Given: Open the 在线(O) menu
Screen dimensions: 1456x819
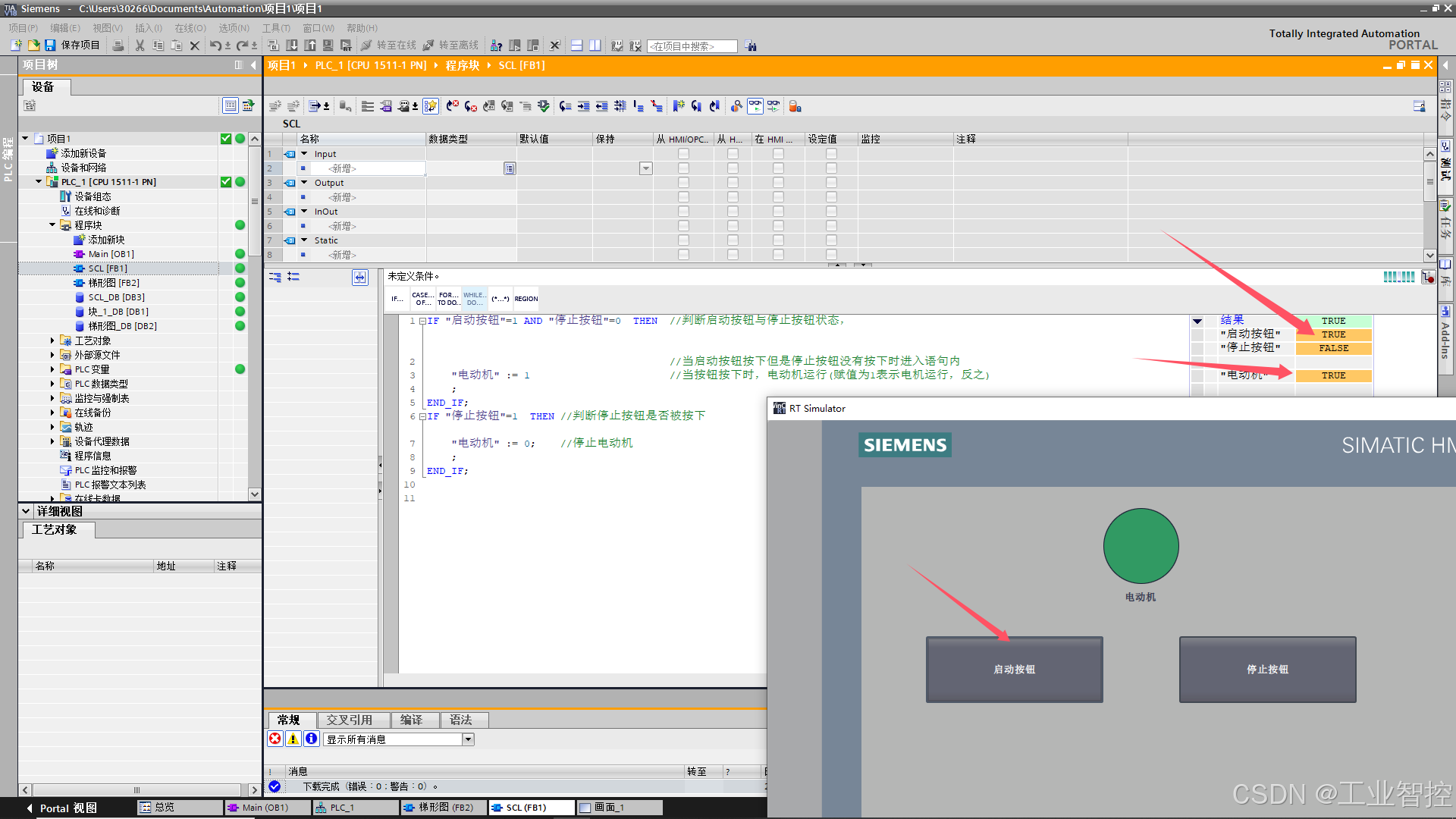Looking at the screenshot, I should 190,28.
